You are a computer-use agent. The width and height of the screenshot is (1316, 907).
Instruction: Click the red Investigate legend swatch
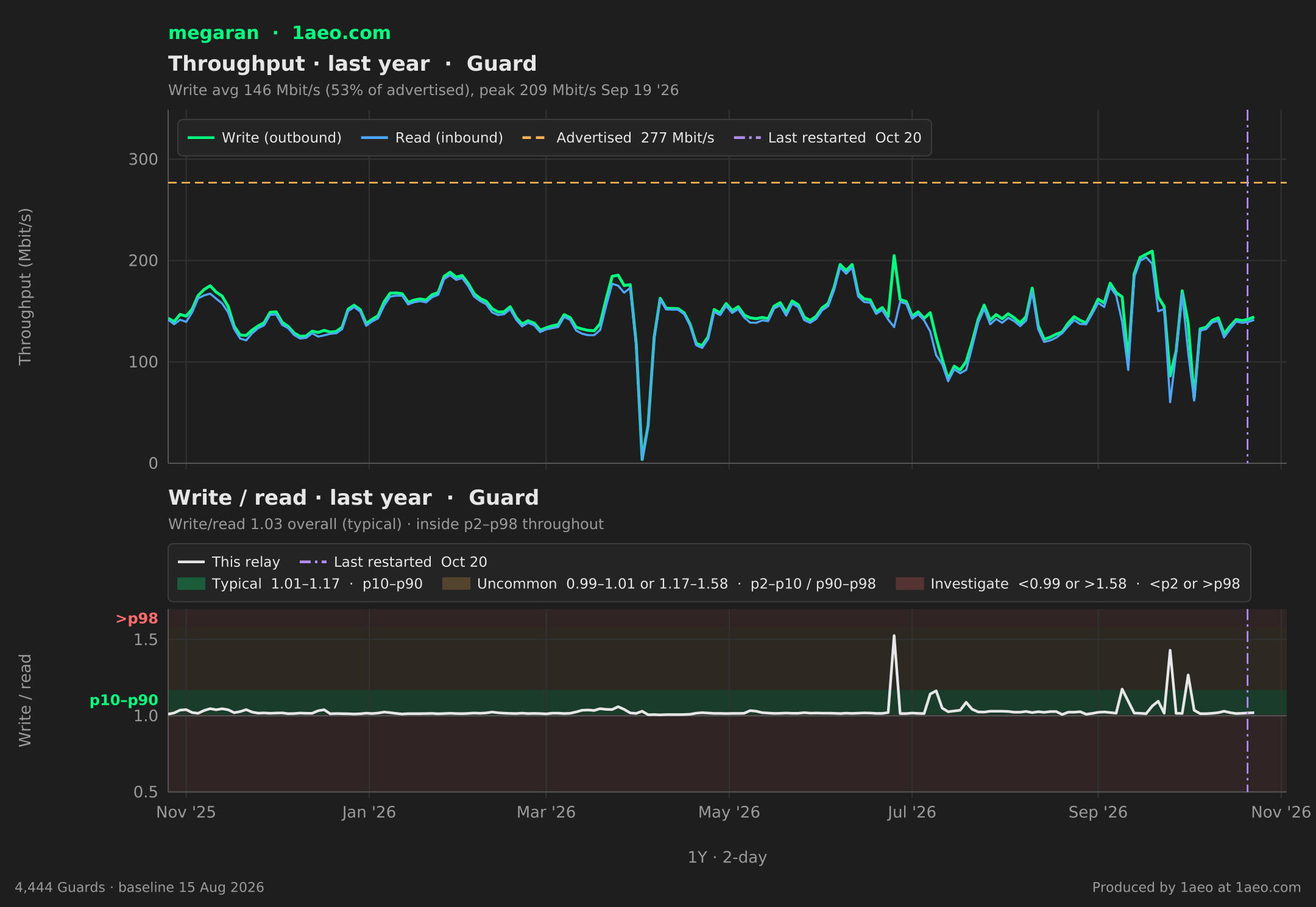[x=910, y=584]
